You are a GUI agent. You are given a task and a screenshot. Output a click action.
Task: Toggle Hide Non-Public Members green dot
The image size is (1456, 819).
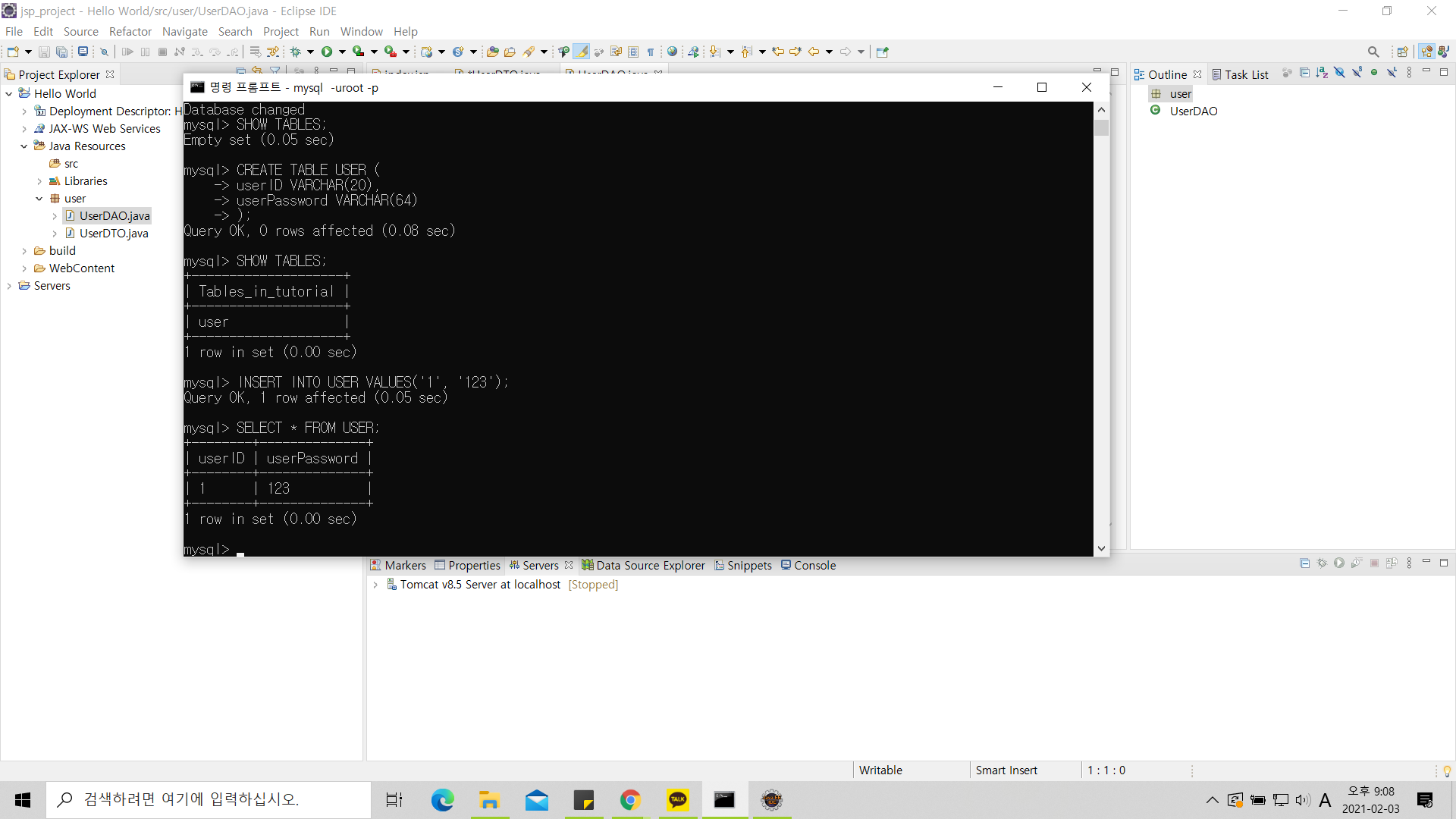[1374, 73]
